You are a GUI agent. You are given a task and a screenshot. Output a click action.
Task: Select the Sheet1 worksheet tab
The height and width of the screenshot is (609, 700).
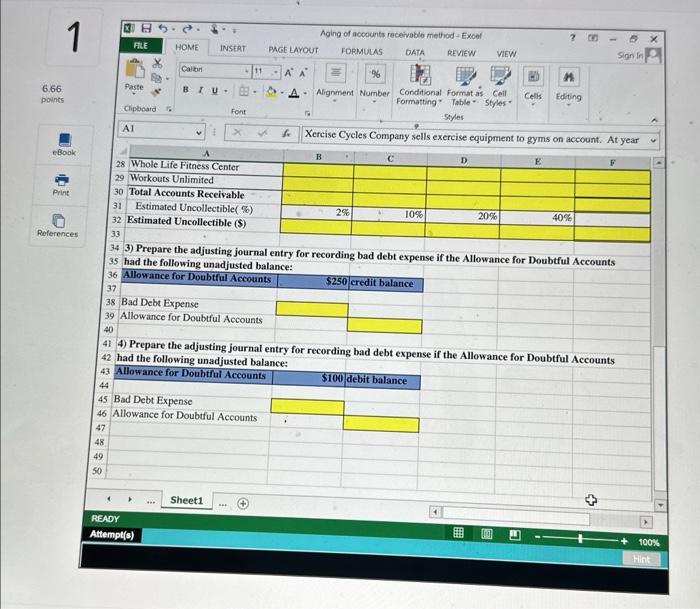(187, 500)
